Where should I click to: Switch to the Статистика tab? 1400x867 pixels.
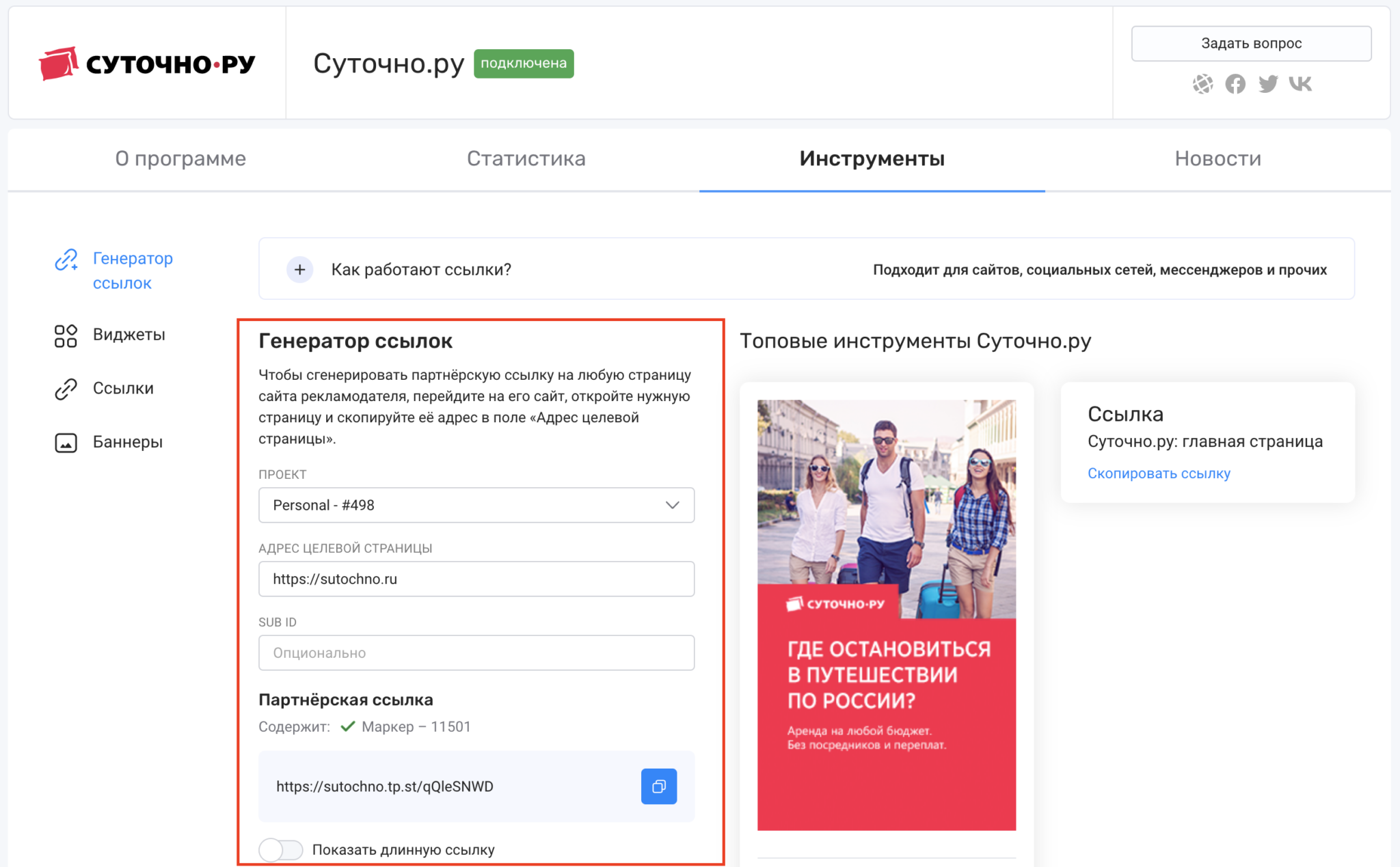tap(526, 159)
